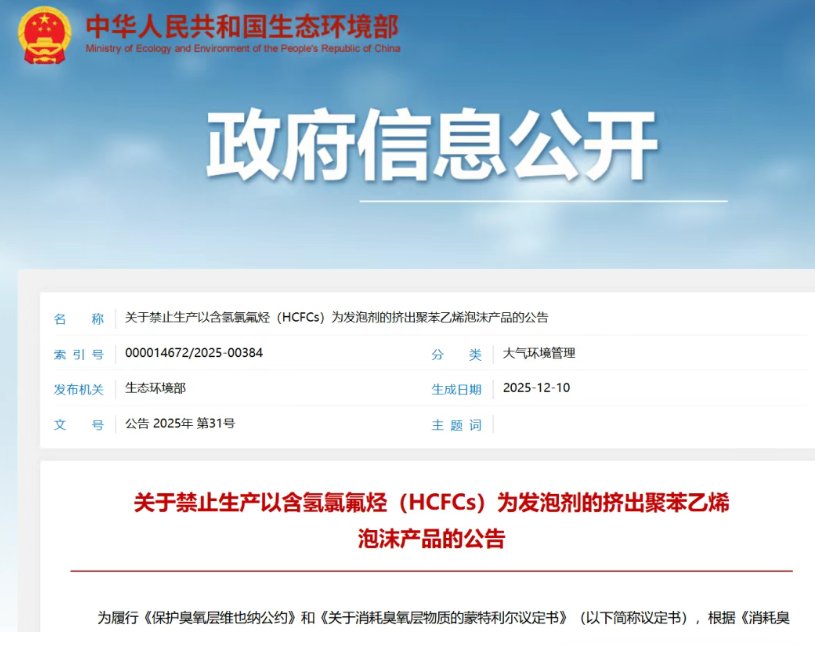The image size is (815, 645).
Task: Click the English Ministry of Ecology and Environment text
Action: (x=242, y=48)
